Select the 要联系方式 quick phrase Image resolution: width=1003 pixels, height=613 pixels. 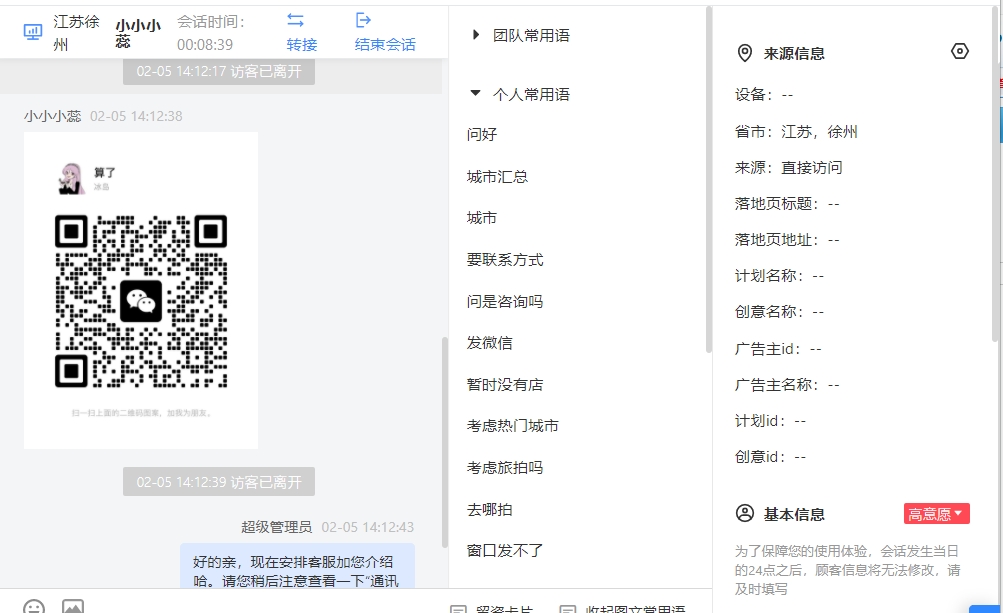[x=505, y=260]
